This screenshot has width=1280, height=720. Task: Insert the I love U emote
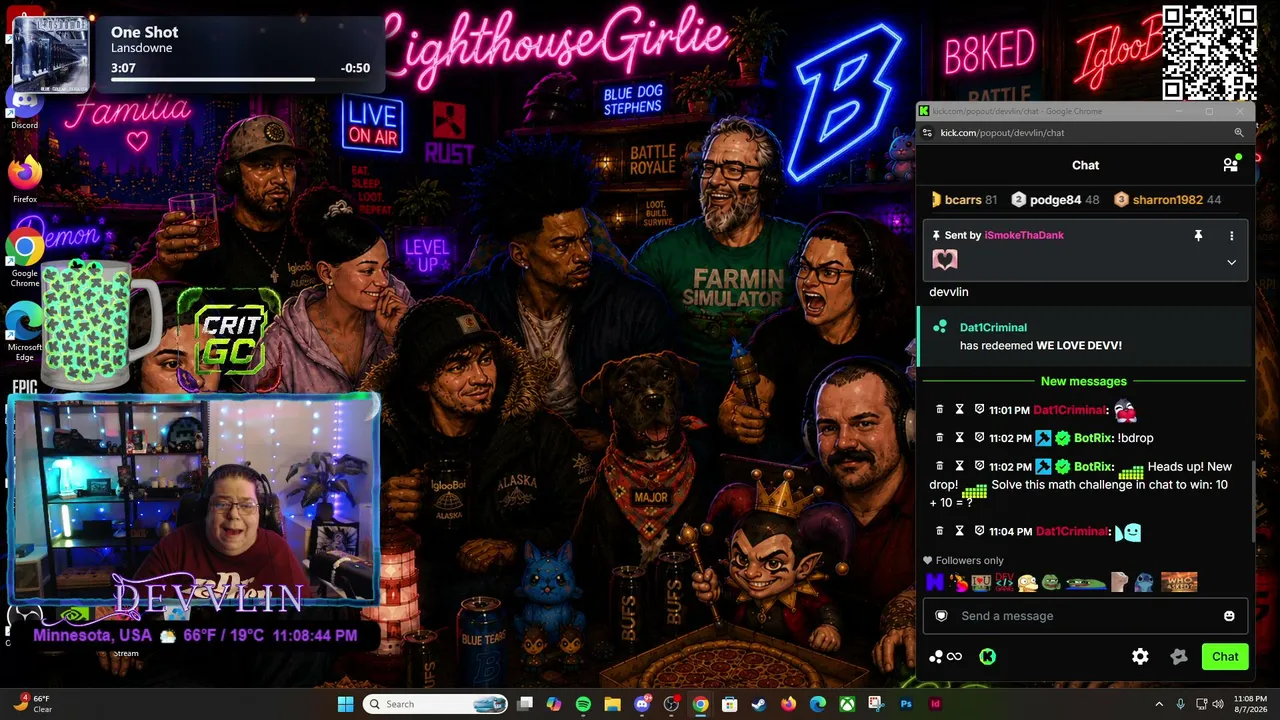tap(981, 582)
